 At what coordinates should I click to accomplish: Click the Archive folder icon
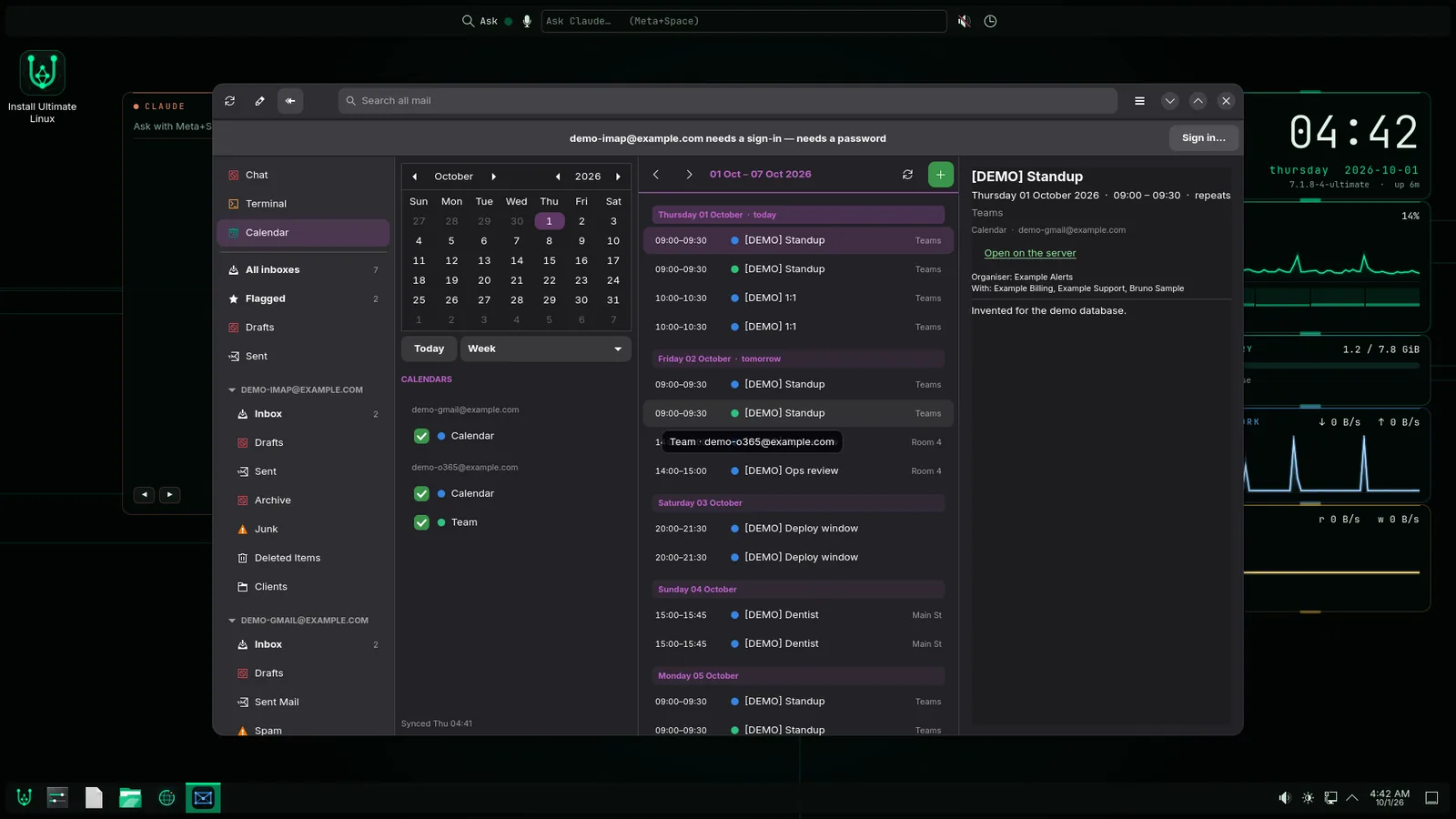coord(243,500)
